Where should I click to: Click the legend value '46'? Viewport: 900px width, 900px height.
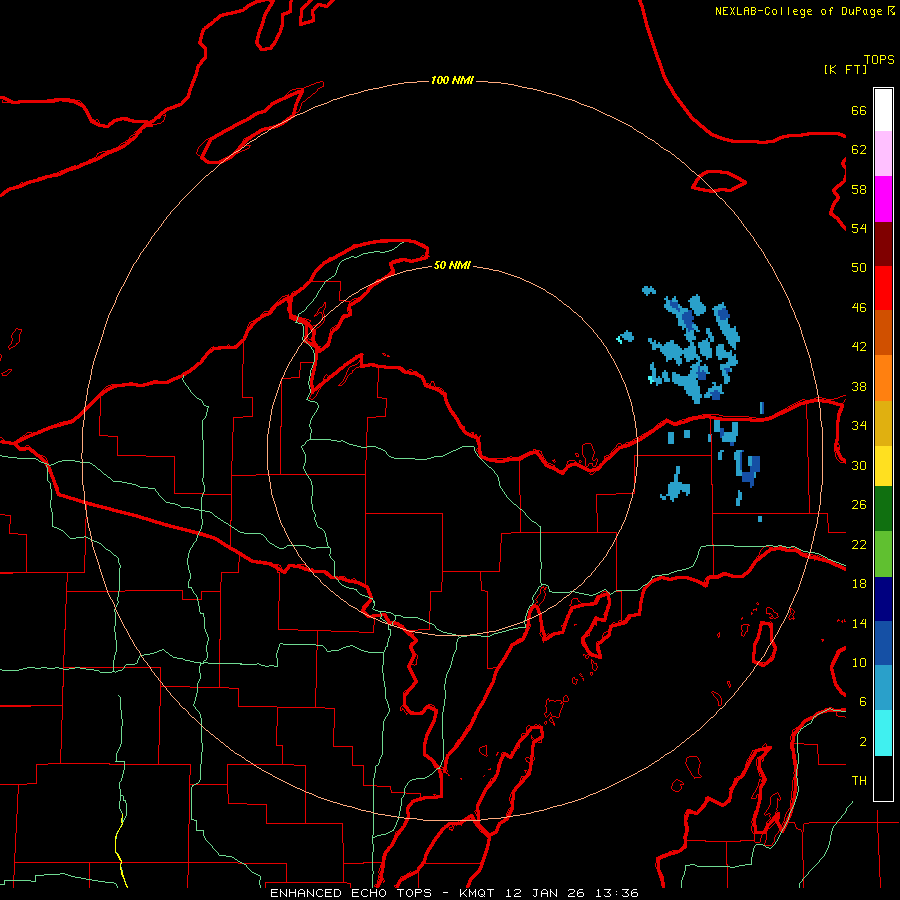859,308
